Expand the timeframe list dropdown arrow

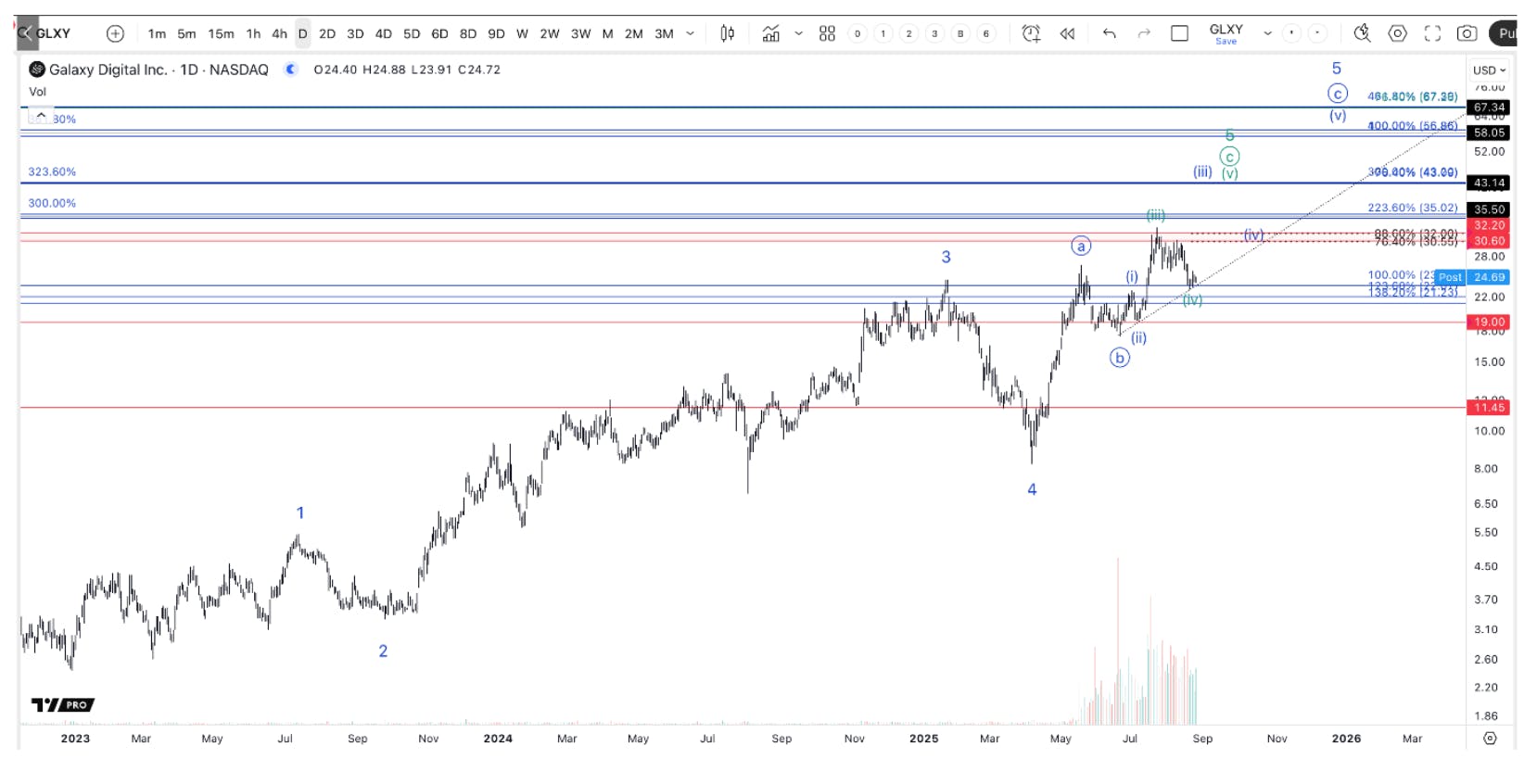(690, 33)
